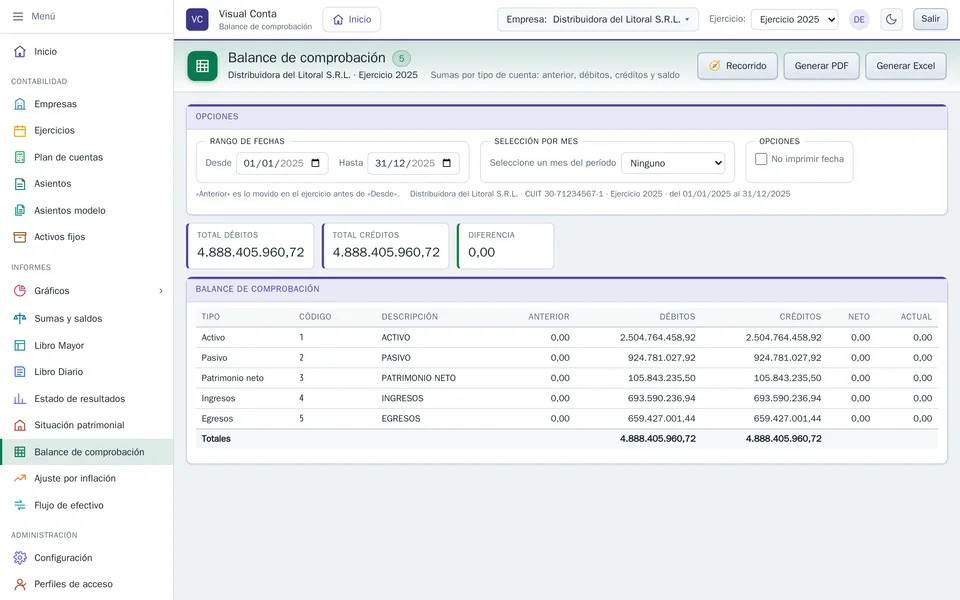Expand the Gráficos submenu chevron
The width and height of the screenshot is (960, 600).
point(161,291)
